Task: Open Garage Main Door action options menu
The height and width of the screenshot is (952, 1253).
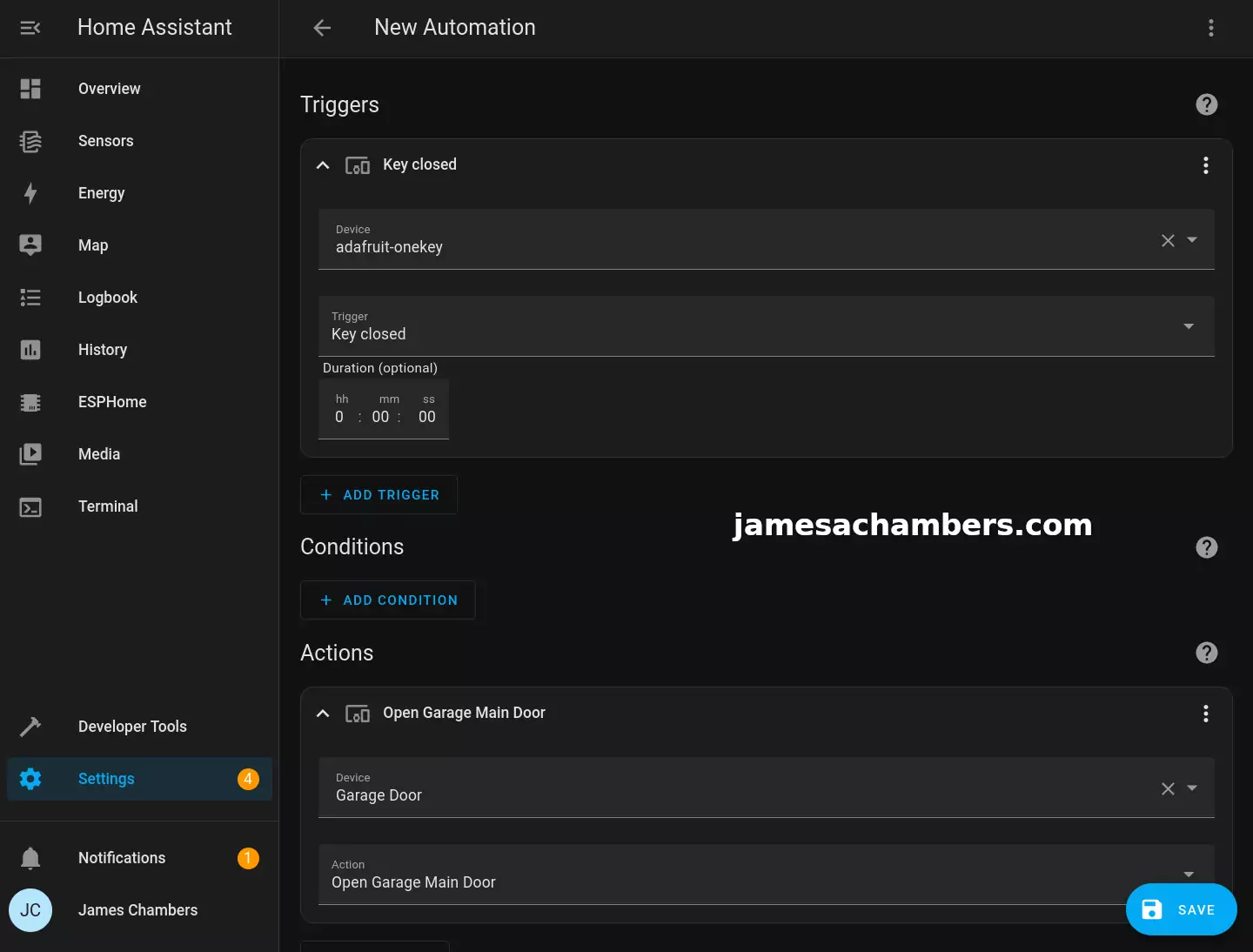Action: [x=1205, y=714]
